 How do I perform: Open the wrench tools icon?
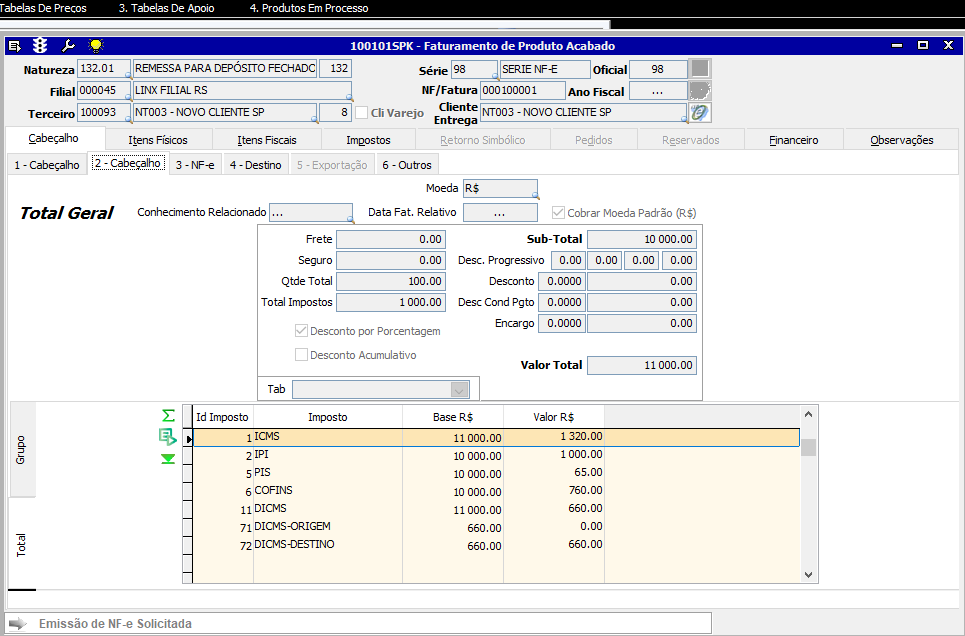pos(68,46)
